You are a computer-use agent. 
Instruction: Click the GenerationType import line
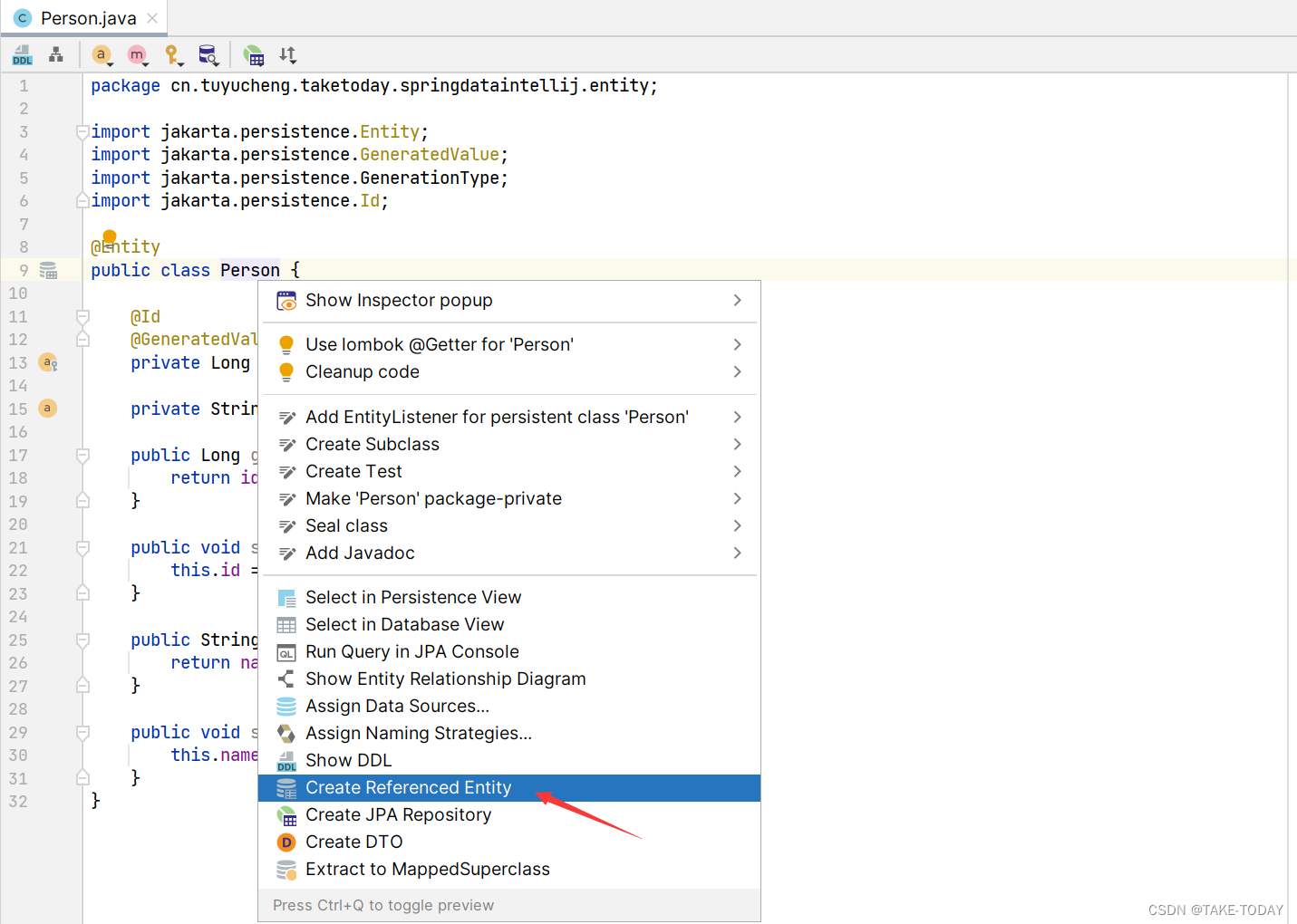(299, 178)
